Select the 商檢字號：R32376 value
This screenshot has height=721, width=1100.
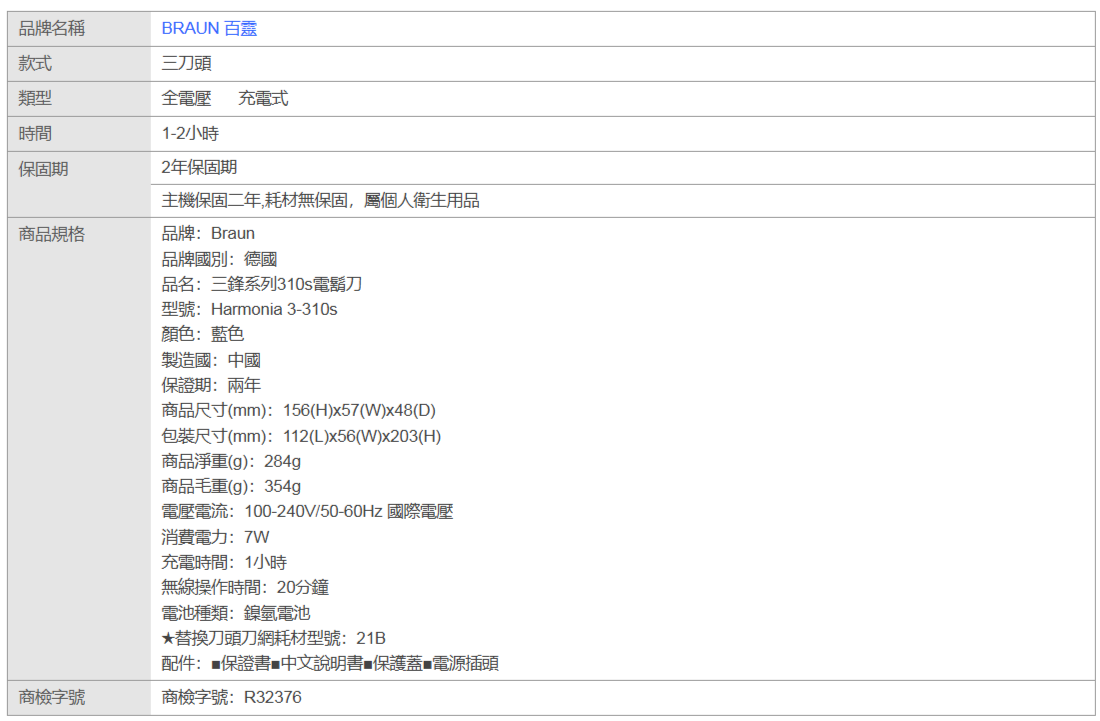tap(232, 698)
